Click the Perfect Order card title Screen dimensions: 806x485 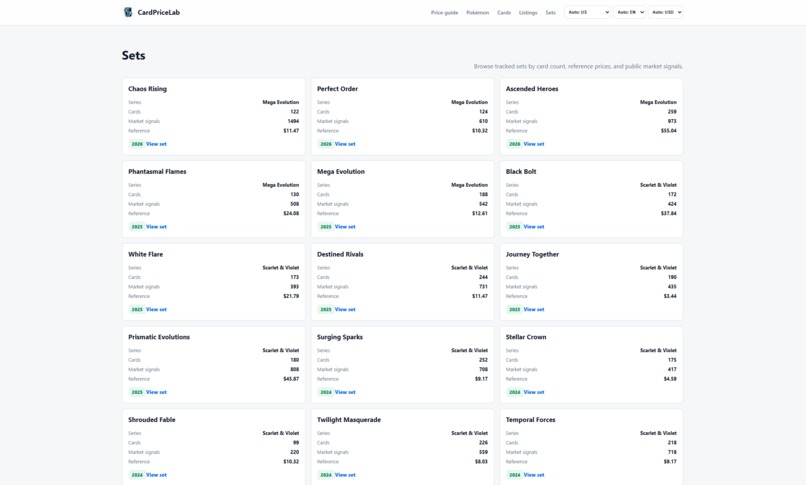(337, 89)
